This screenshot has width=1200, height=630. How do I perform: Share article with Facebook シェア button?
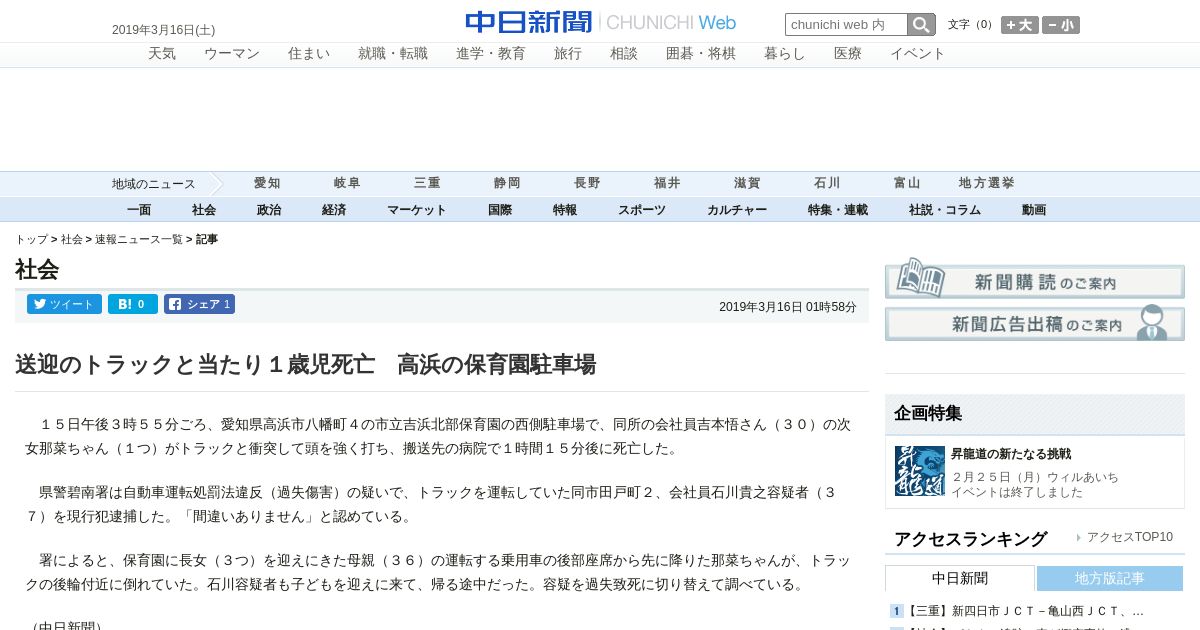pyautogui.click(x=199, y=304)
